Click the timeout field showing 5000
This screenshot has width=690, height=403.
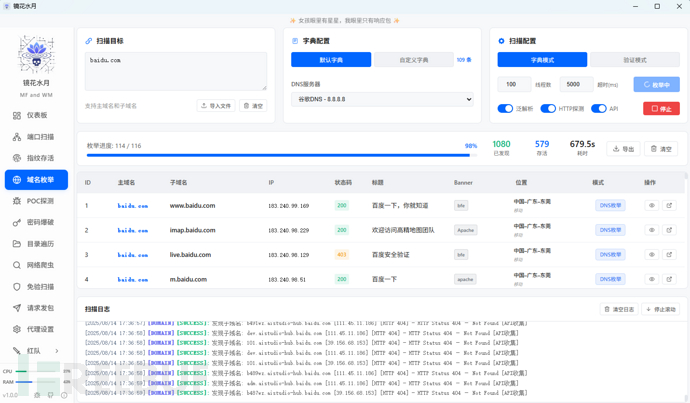coord(576,84)
